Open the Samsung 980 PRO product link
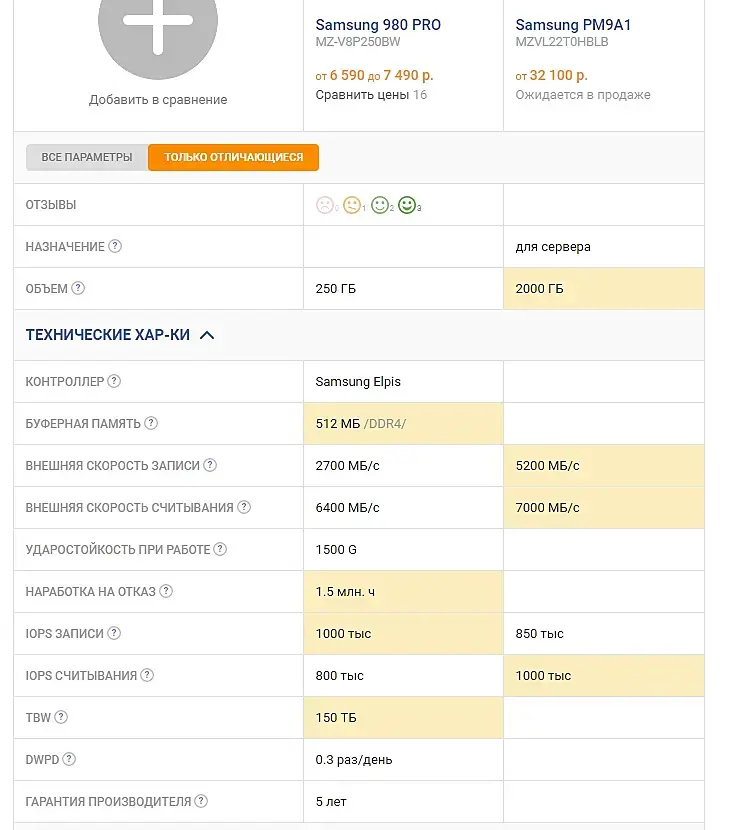Screen dimensions: 734x830 378,25
